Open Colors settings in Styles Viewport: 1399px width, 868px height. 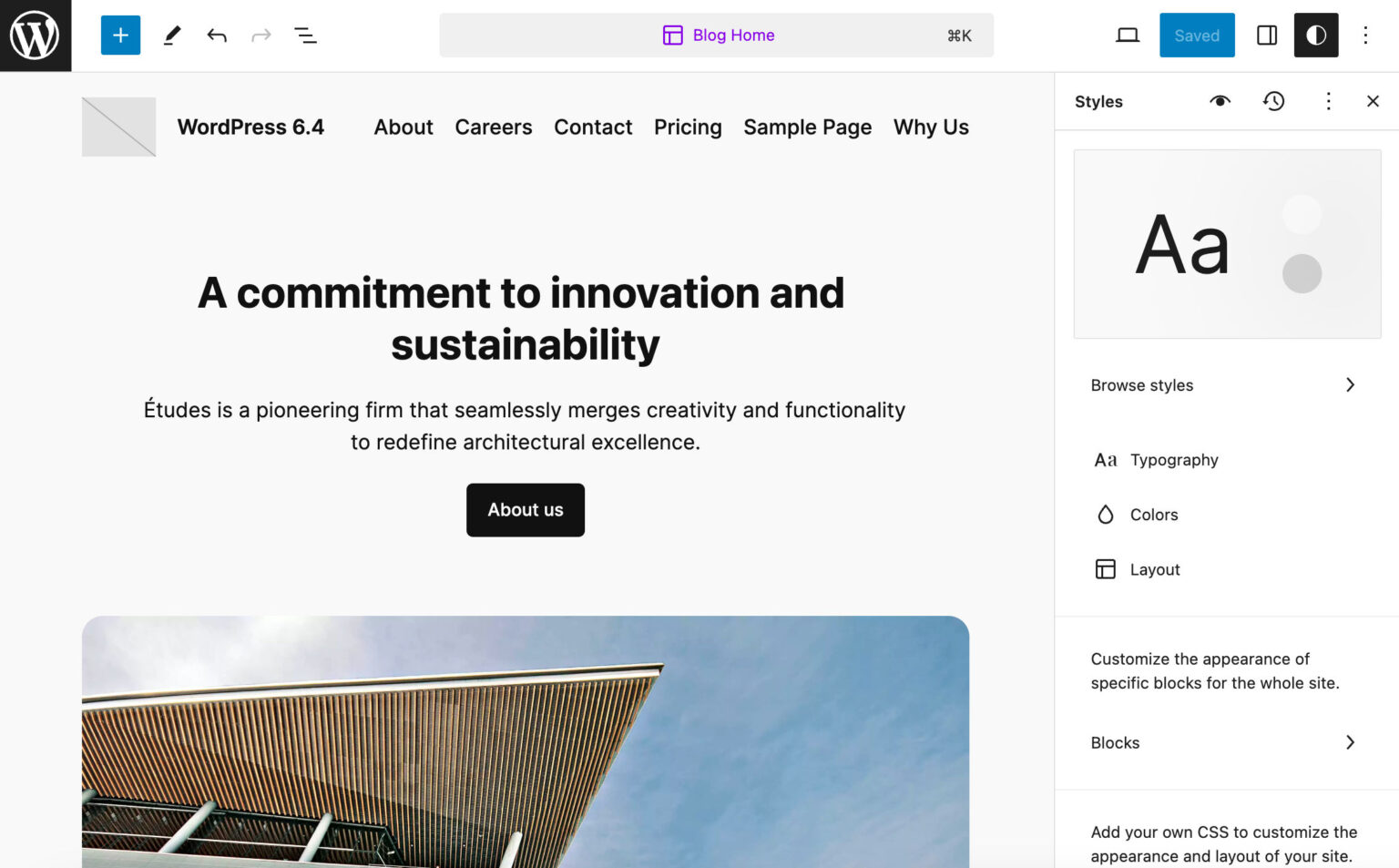(1155, 514)
